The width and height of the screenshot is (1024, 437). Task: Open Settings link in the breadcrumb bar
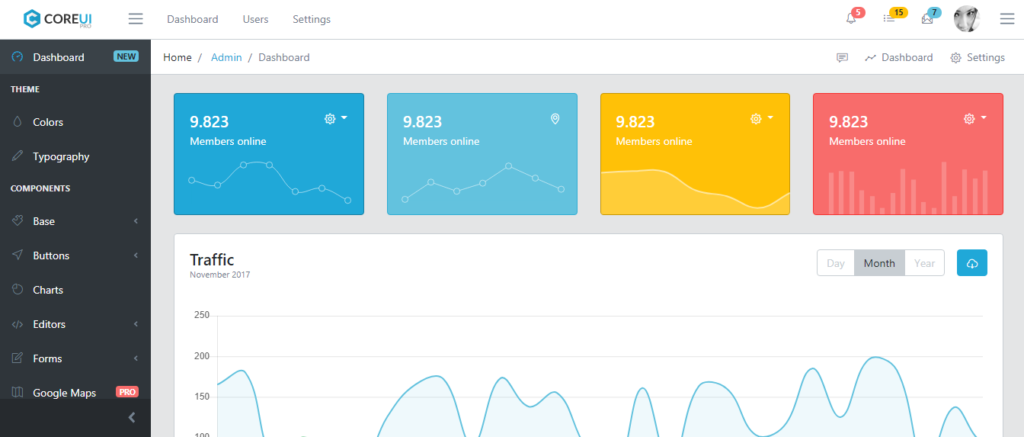pos(978,57)
